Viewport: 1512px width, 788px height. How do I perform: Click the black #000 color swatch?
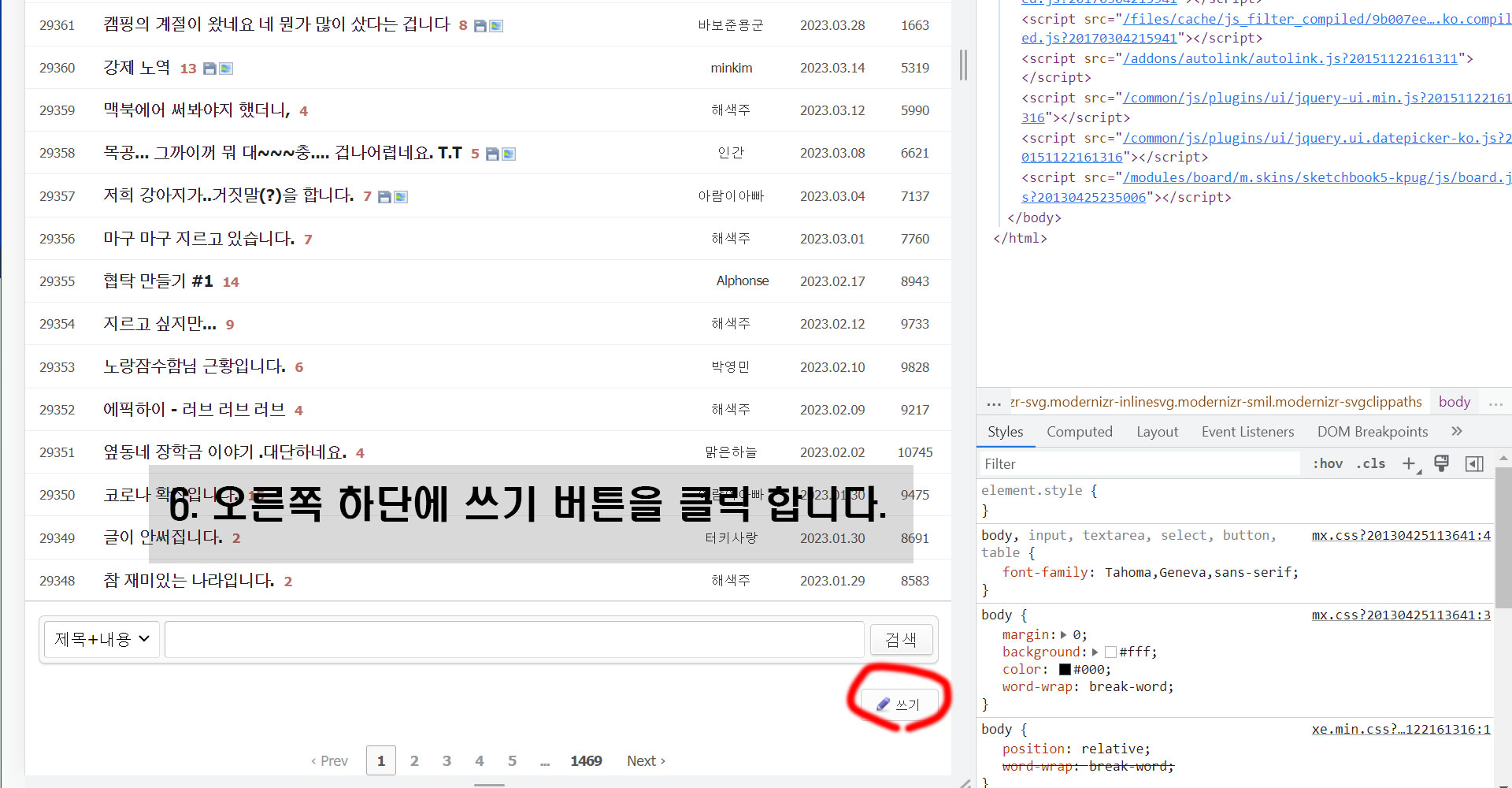tap(1065, 670)
